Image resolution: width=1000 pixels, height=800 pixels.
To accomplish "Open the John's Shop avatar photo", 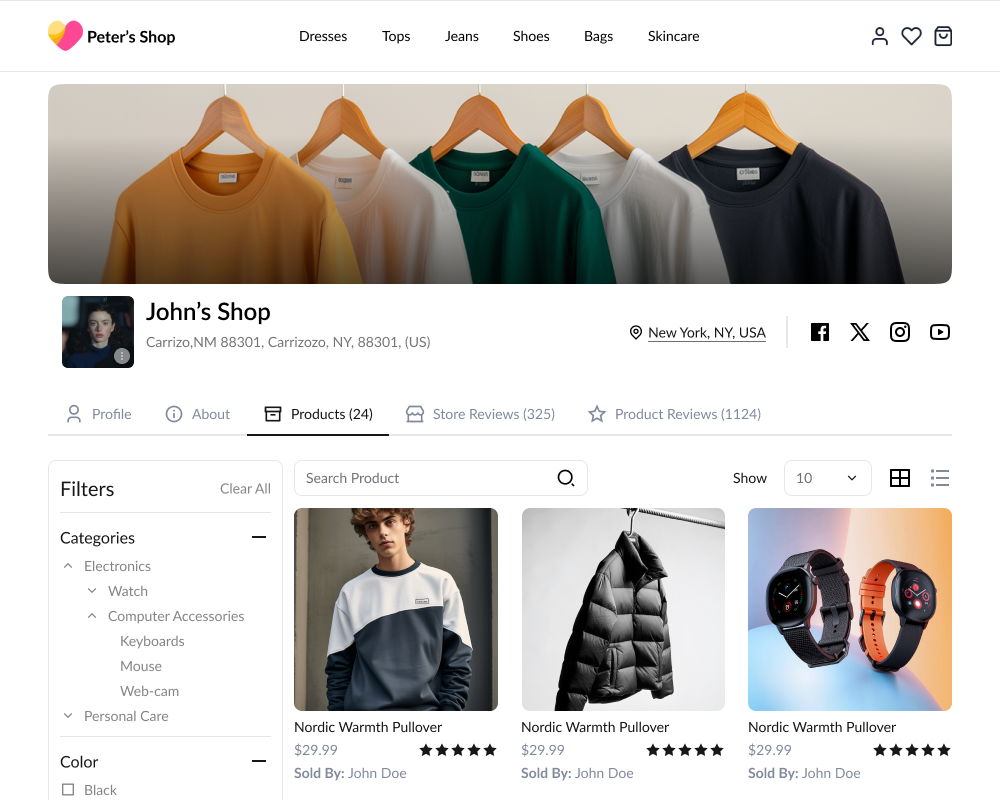I will [98, 332].
